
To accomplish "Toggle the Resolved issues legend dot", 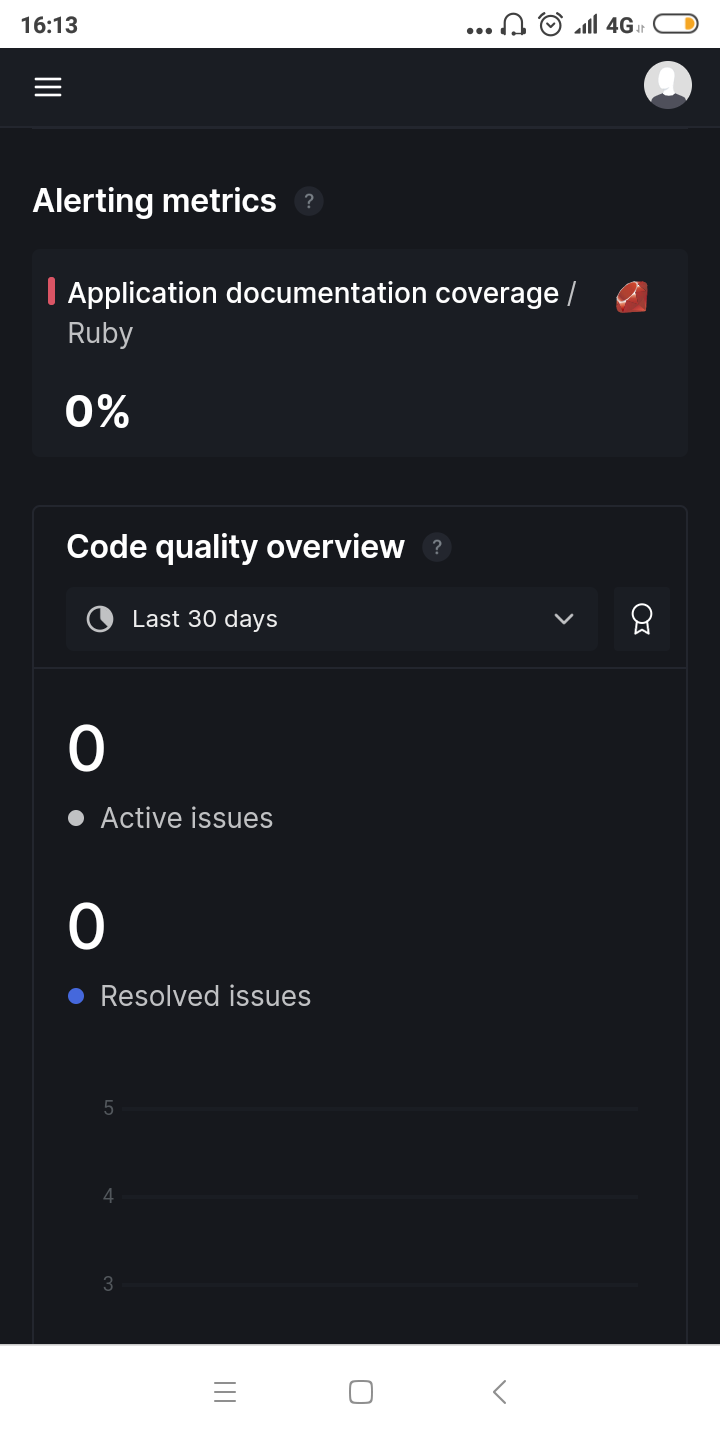I will (76, 996).
